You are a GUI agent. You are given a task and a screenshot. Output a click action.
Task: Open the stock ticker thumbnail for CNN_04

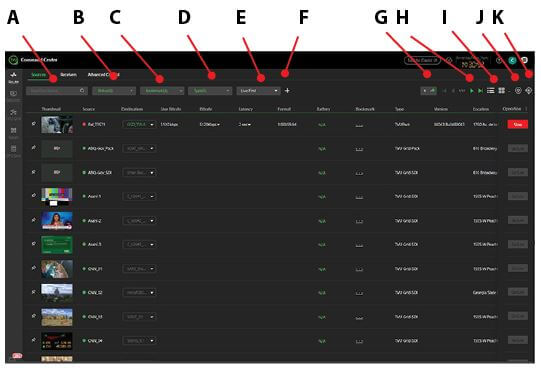(x=57, y=341)
